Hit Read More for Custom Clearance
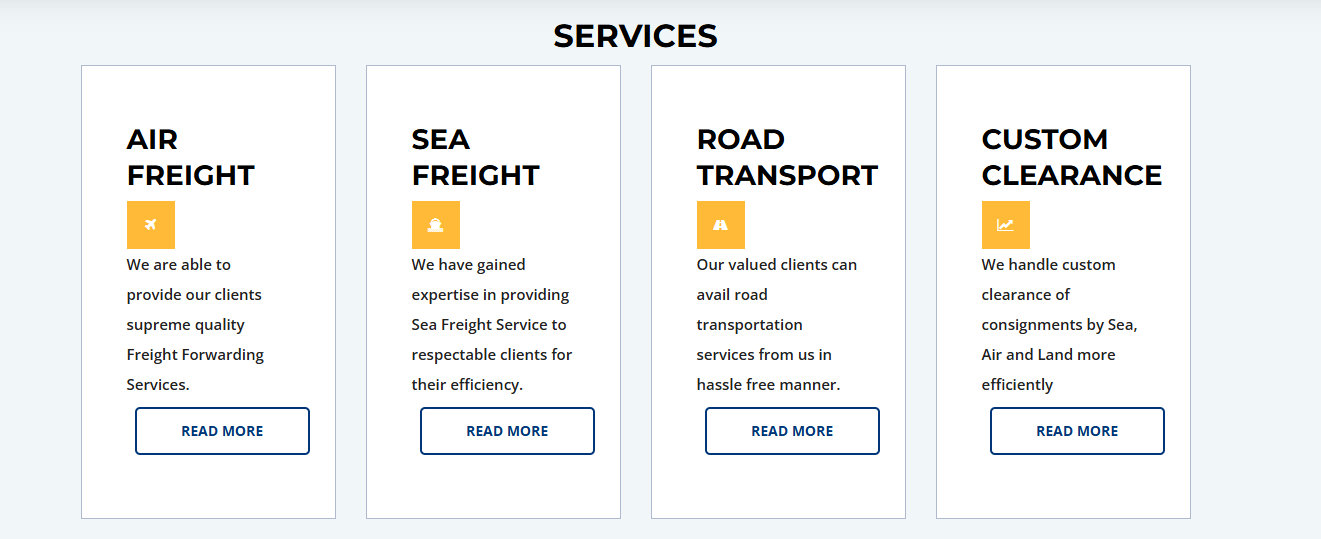The width and height of the screenshot is (1321, 539). coord(1077,431)
